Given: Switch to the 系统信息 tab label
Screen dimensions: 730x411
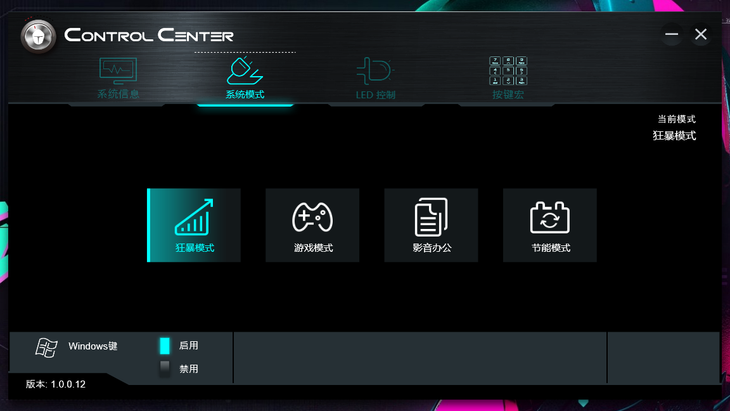Looking at the screenshot, I should [118, 94].
